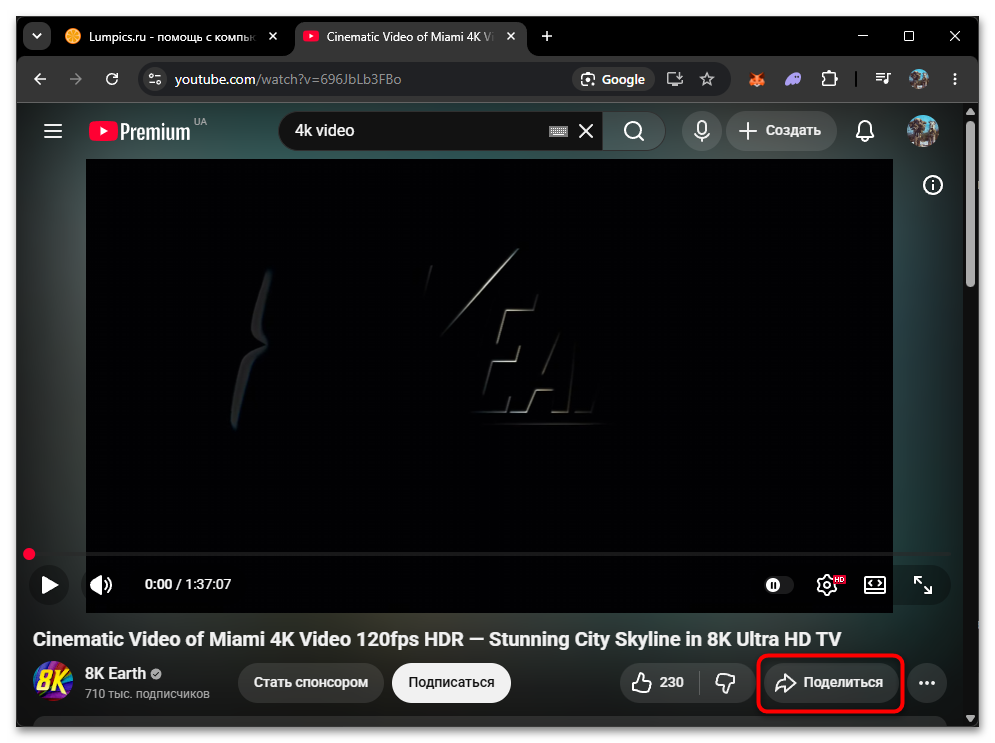Expand the tab search dropdown arrow

pyautogui.click(x=37, y=36)
